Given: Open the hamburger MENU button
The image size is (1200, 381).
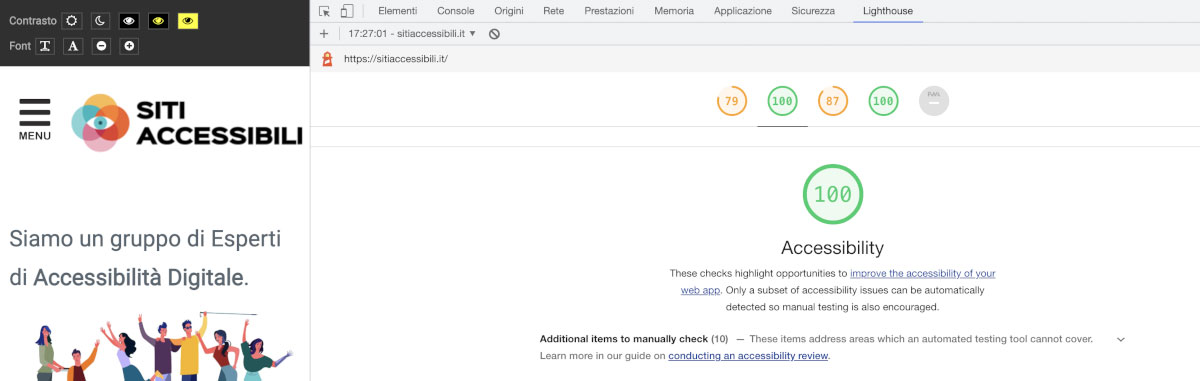Looking at the screenshot, I should (x=34, y=119).
